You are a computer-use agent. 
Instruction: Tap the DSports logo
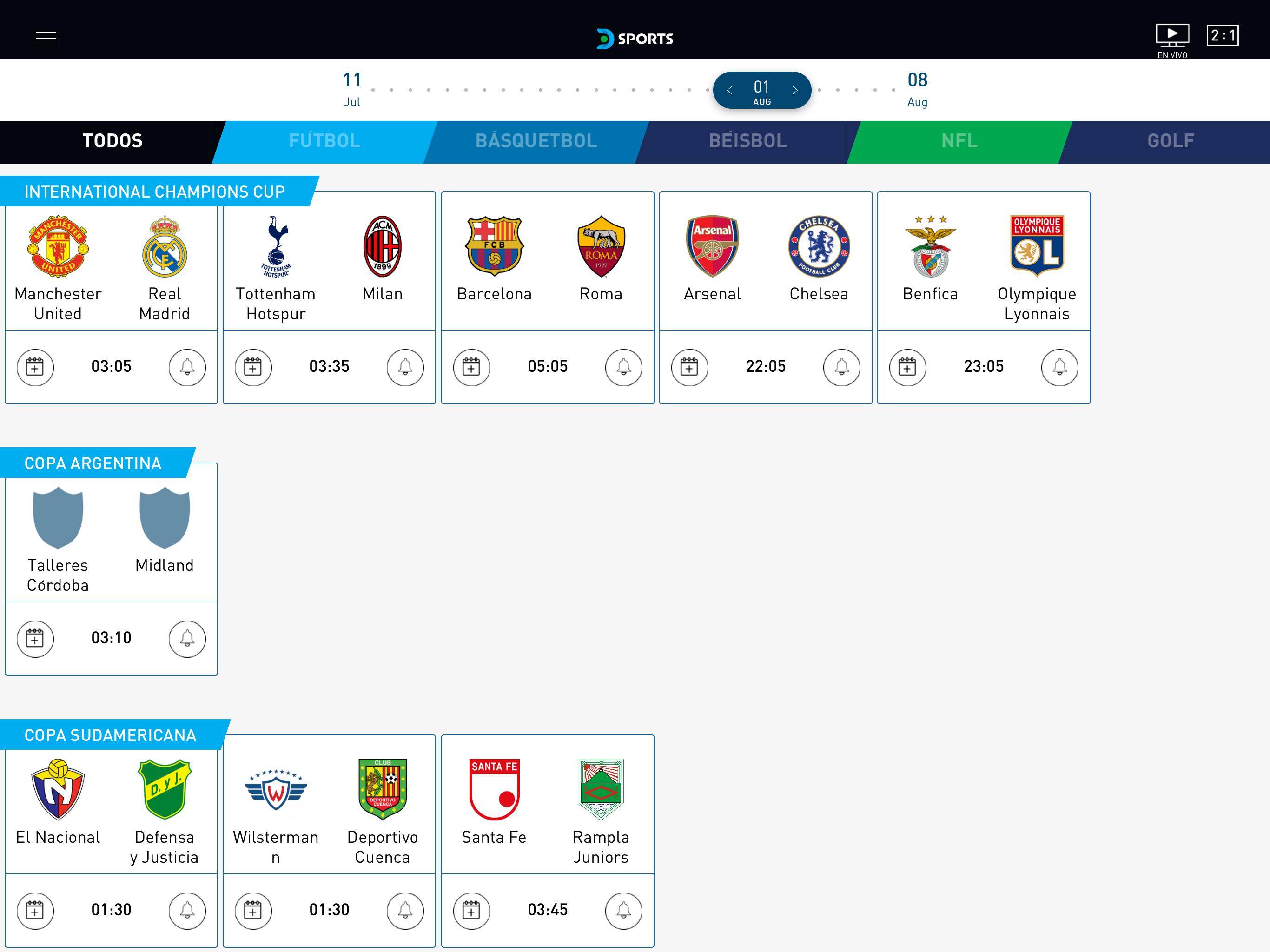pos(635,39)
